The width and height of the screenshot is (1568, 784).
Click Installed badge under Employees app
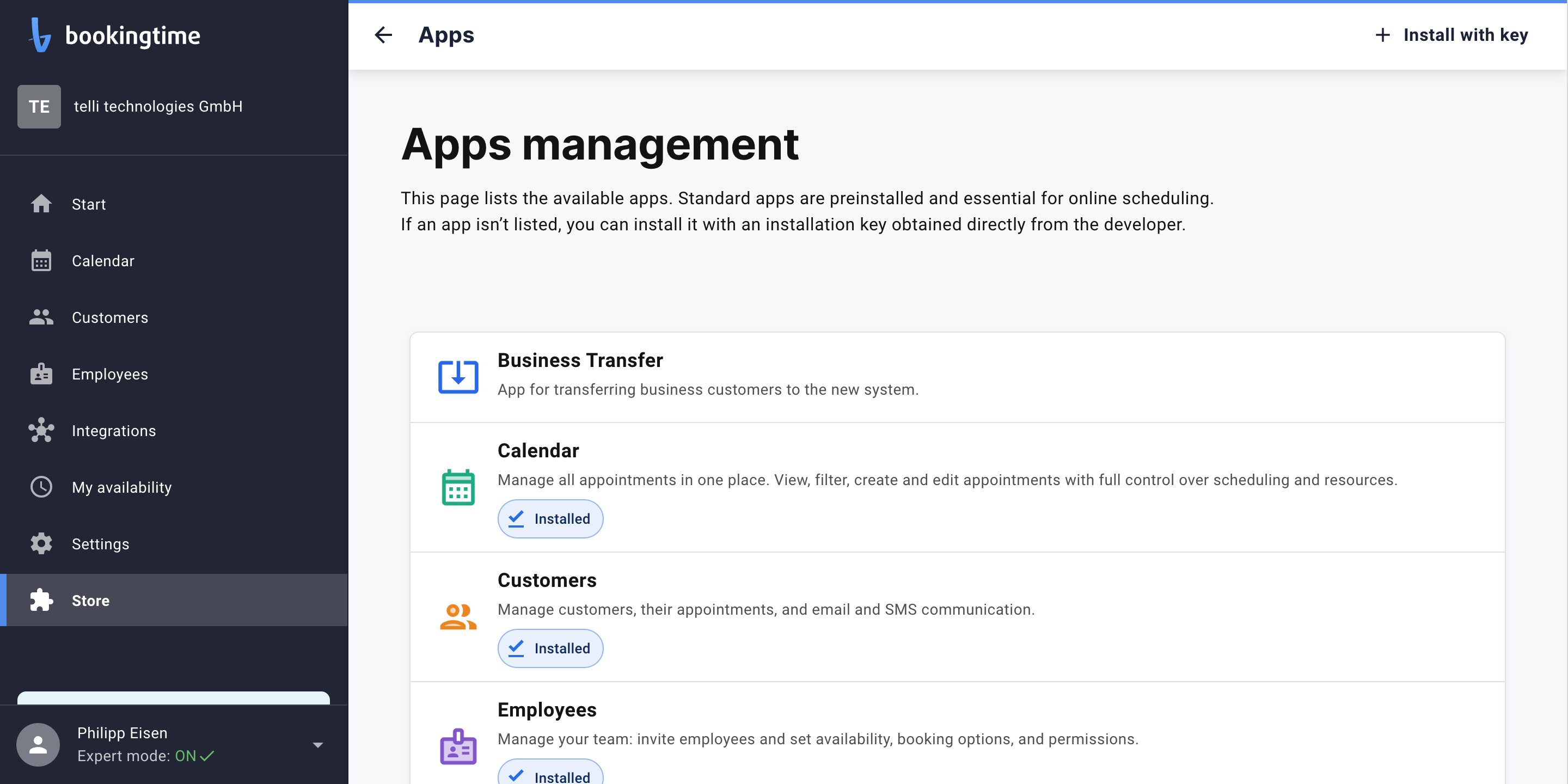[550, 772]
